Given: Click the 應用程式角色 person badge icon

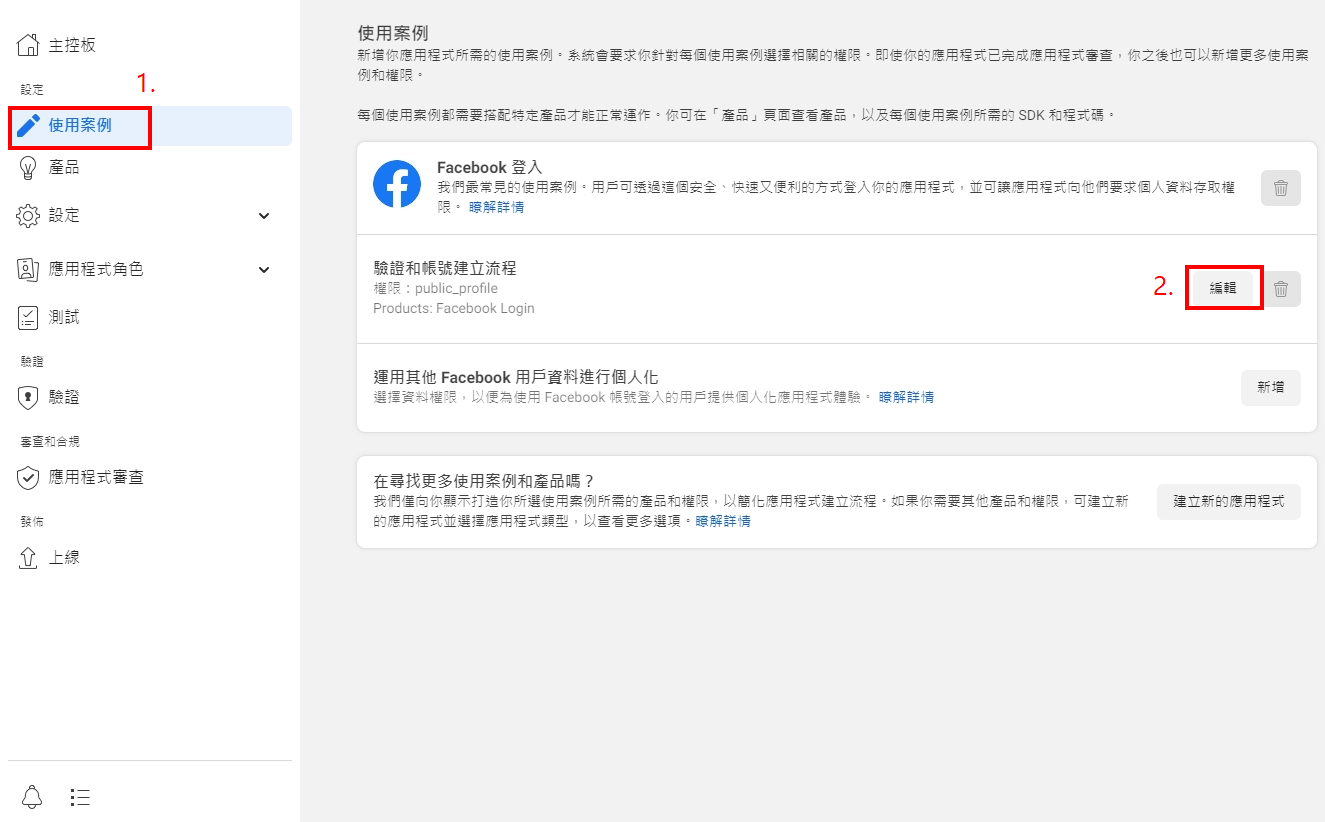Looking at the screenshot, I should [29, 269].
